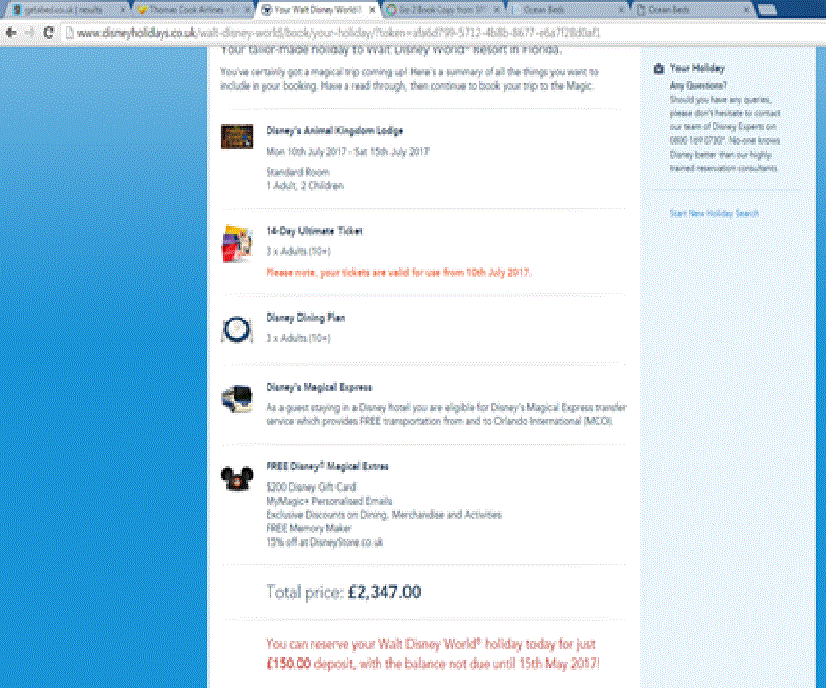The image size is (826, 690).
Task: Click the FREE Disney Magical Extras heading
Action: [x=327, y=466]
